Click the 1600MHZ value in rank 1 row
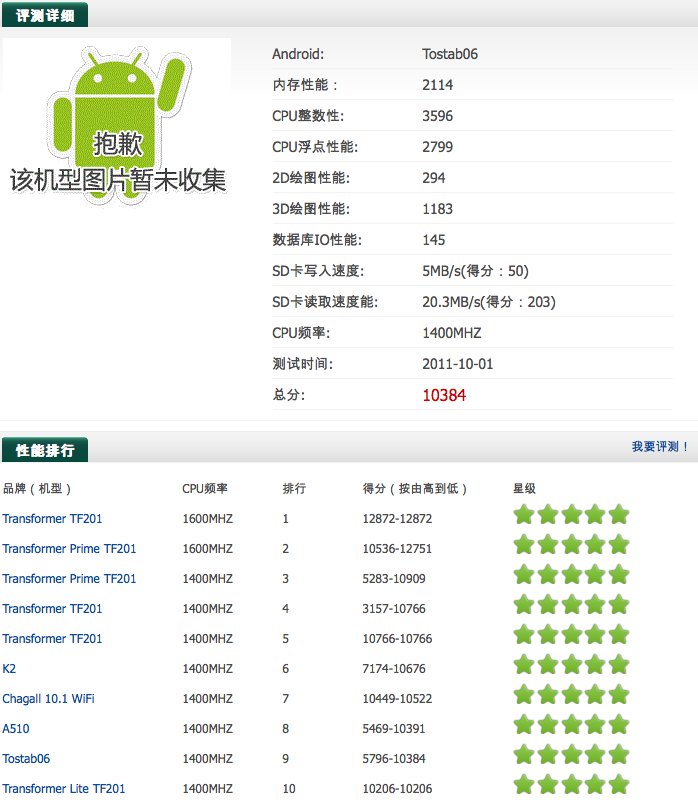This screenshot has width=698, height=804. [x=208, y=519]
